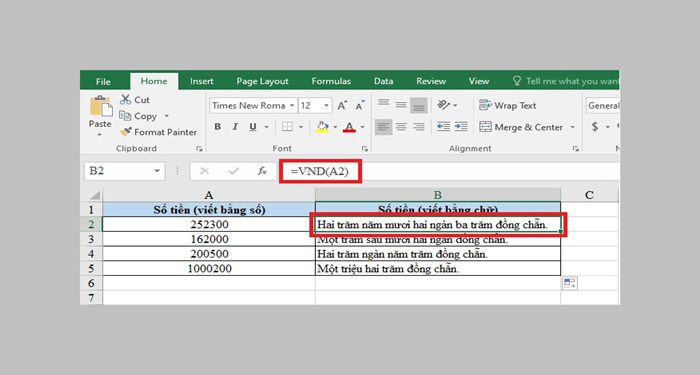Image resolution: width=700 pixels, height=375 pixels.
Task: Set Middle Align for the cell
Action: (401, 105)
